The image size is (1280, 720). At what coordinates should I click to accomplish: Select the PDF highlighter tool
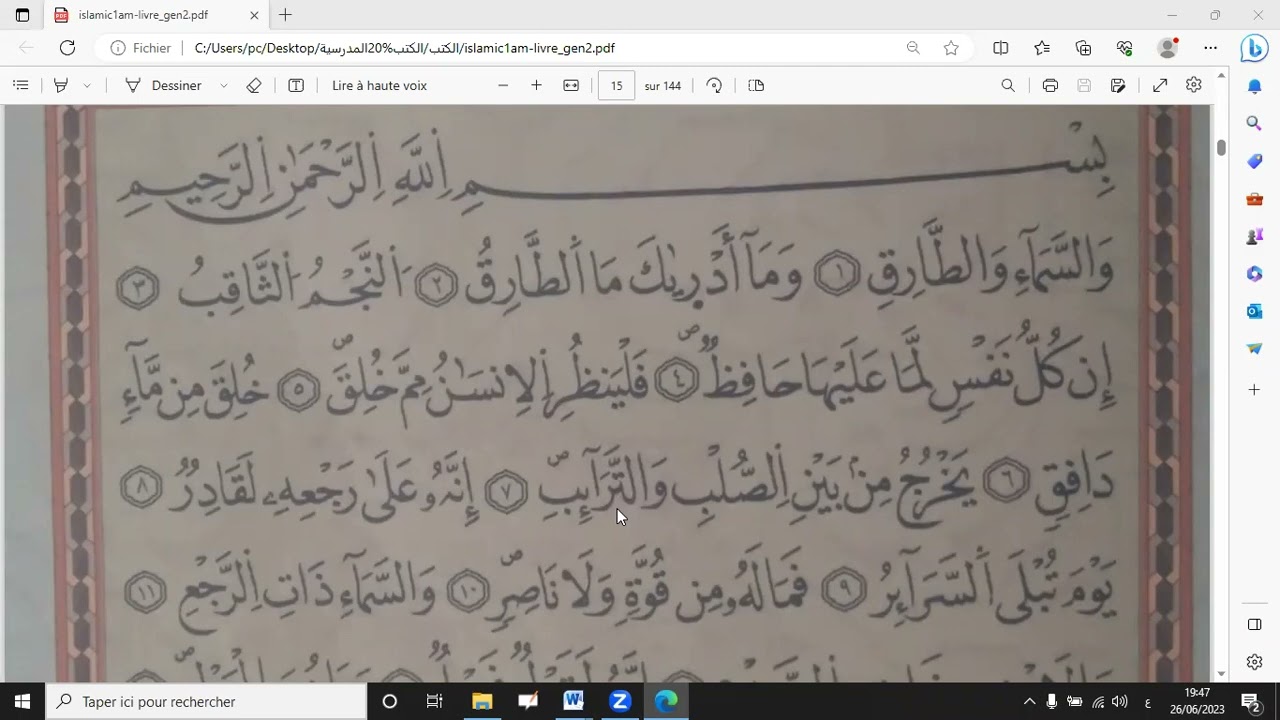61,86
